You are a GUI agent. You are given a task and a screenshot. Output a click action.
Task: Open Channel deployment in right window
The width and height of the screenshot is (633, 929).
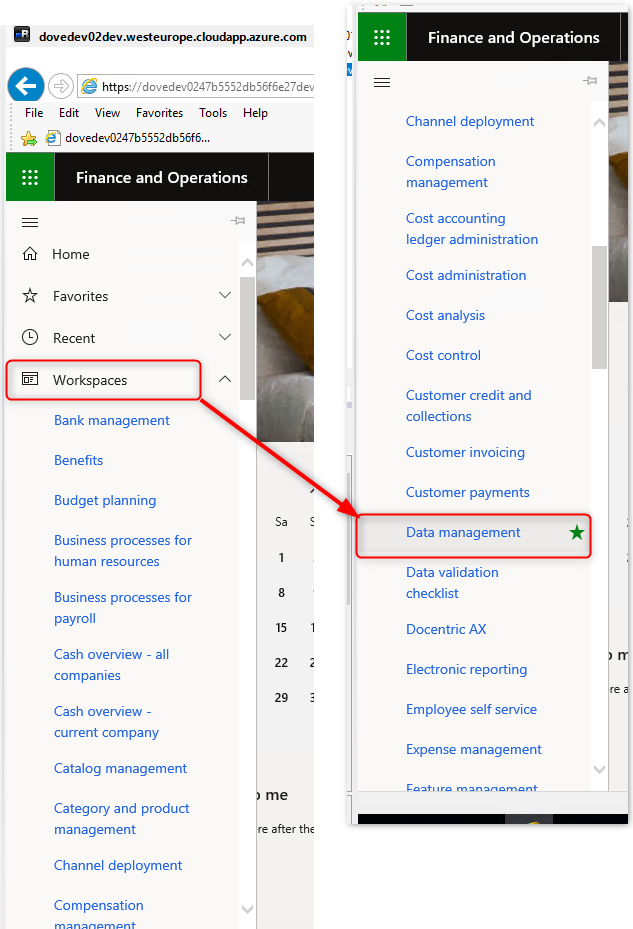[470, 121]
